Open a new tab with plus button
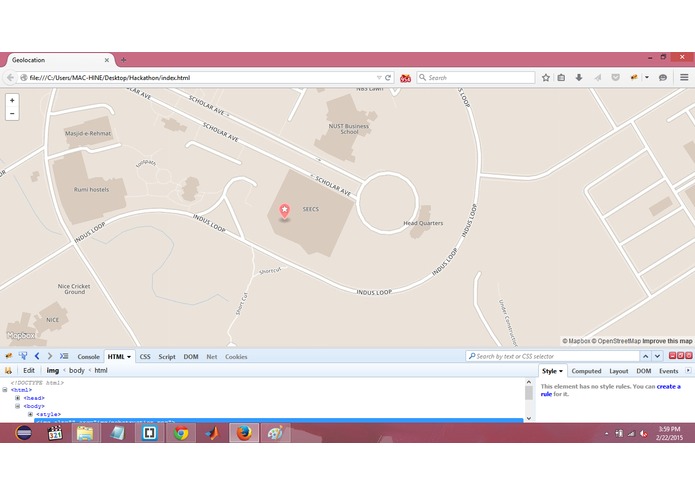 pyautogui.click(x=123, y=60)
